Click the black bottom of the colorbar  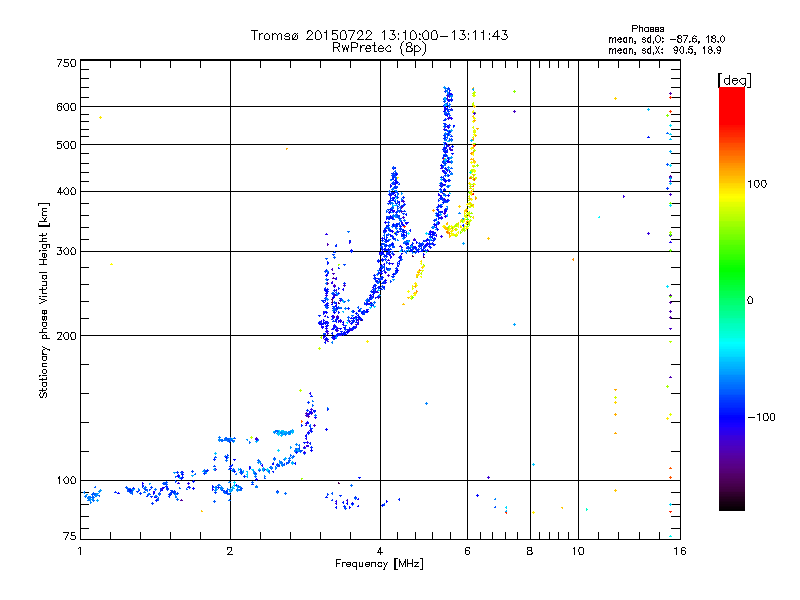coord(732,503)
